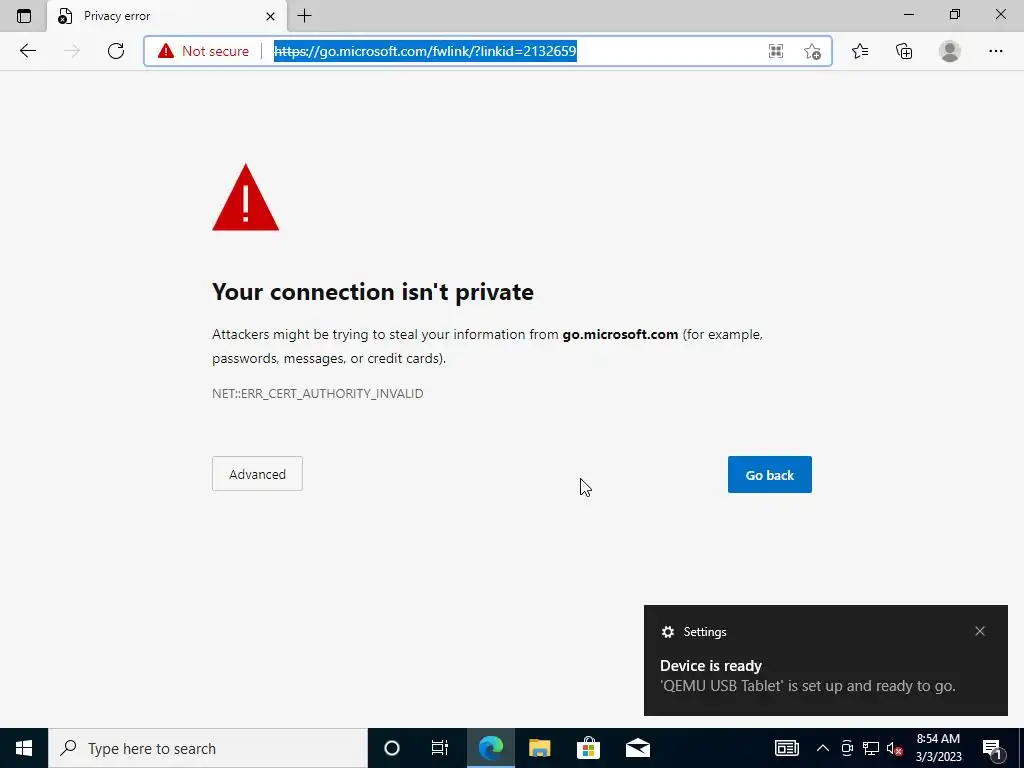
Task: Click the blue Go back button
Action: [x=769, y=475]
